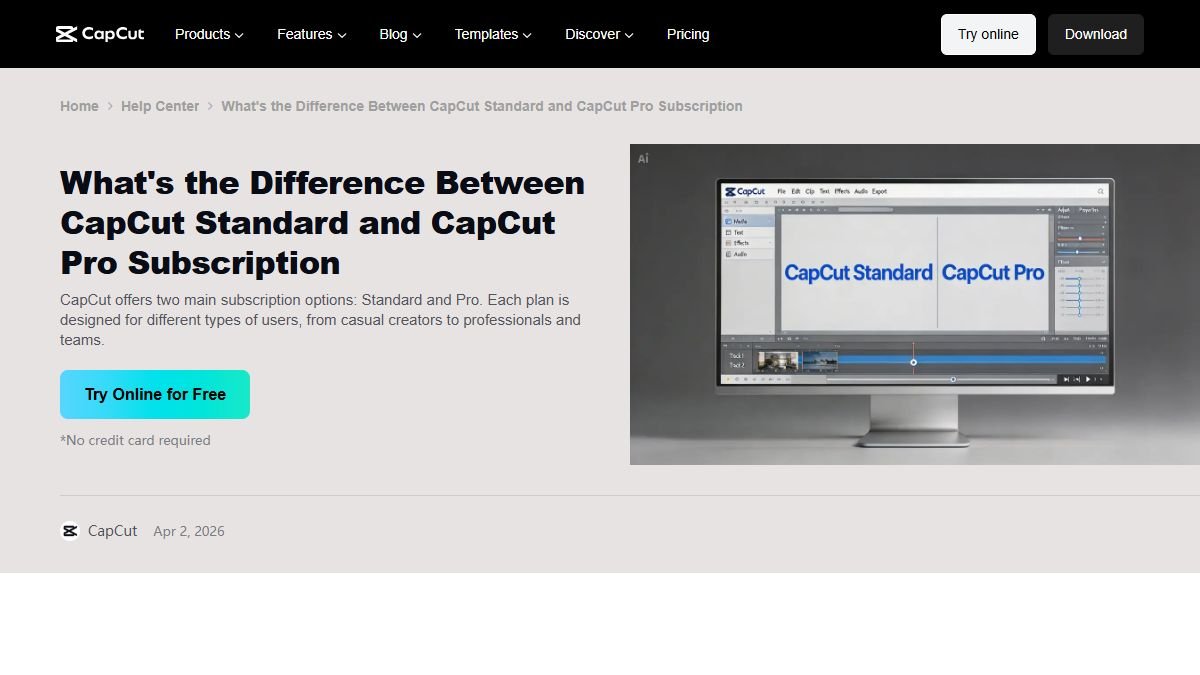Click the "No credit card required" note
The height and width of the screenshot is (675, 1200).
click(x=135, y=440)
